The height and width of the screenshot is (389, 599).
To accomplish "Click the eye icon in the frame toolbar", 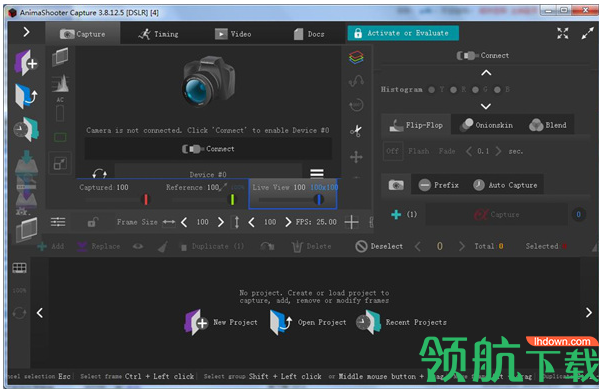I will pyautogui.click(x=138, y=246).
